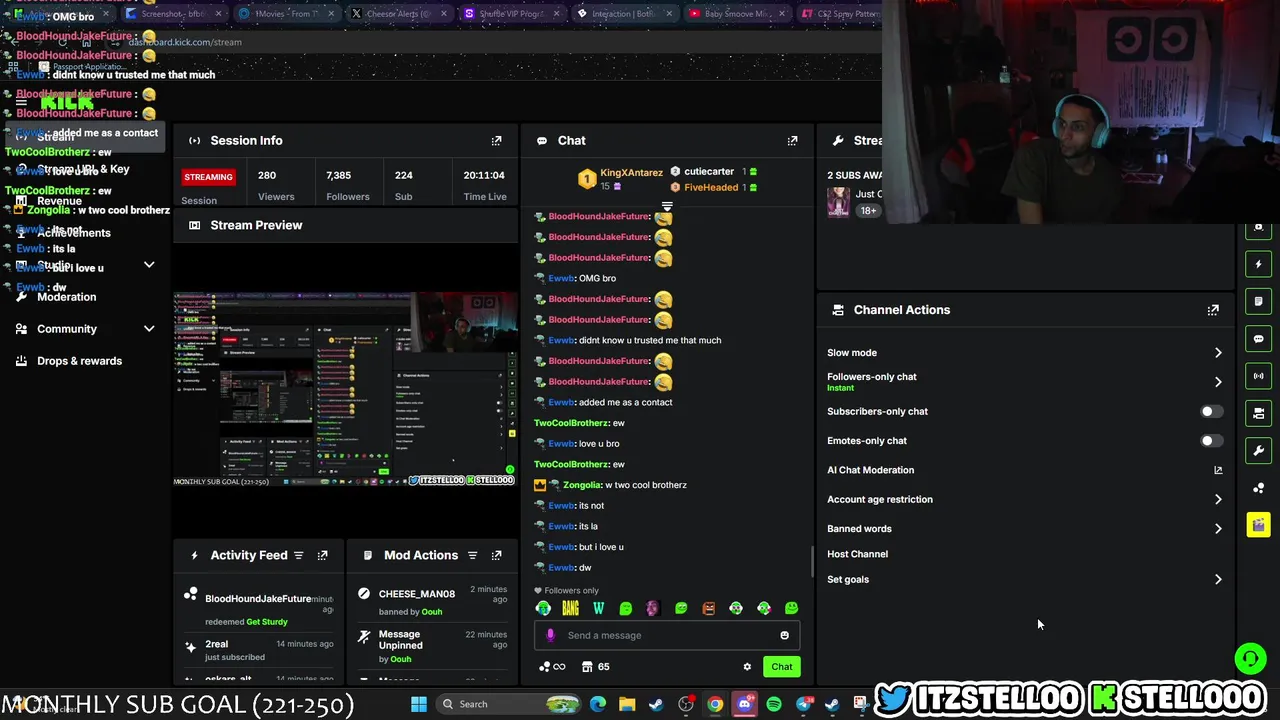This screenshot has height=720, width=1280.
Task: Click Zongolia's username in chat
Action: [x=582, y=485]
